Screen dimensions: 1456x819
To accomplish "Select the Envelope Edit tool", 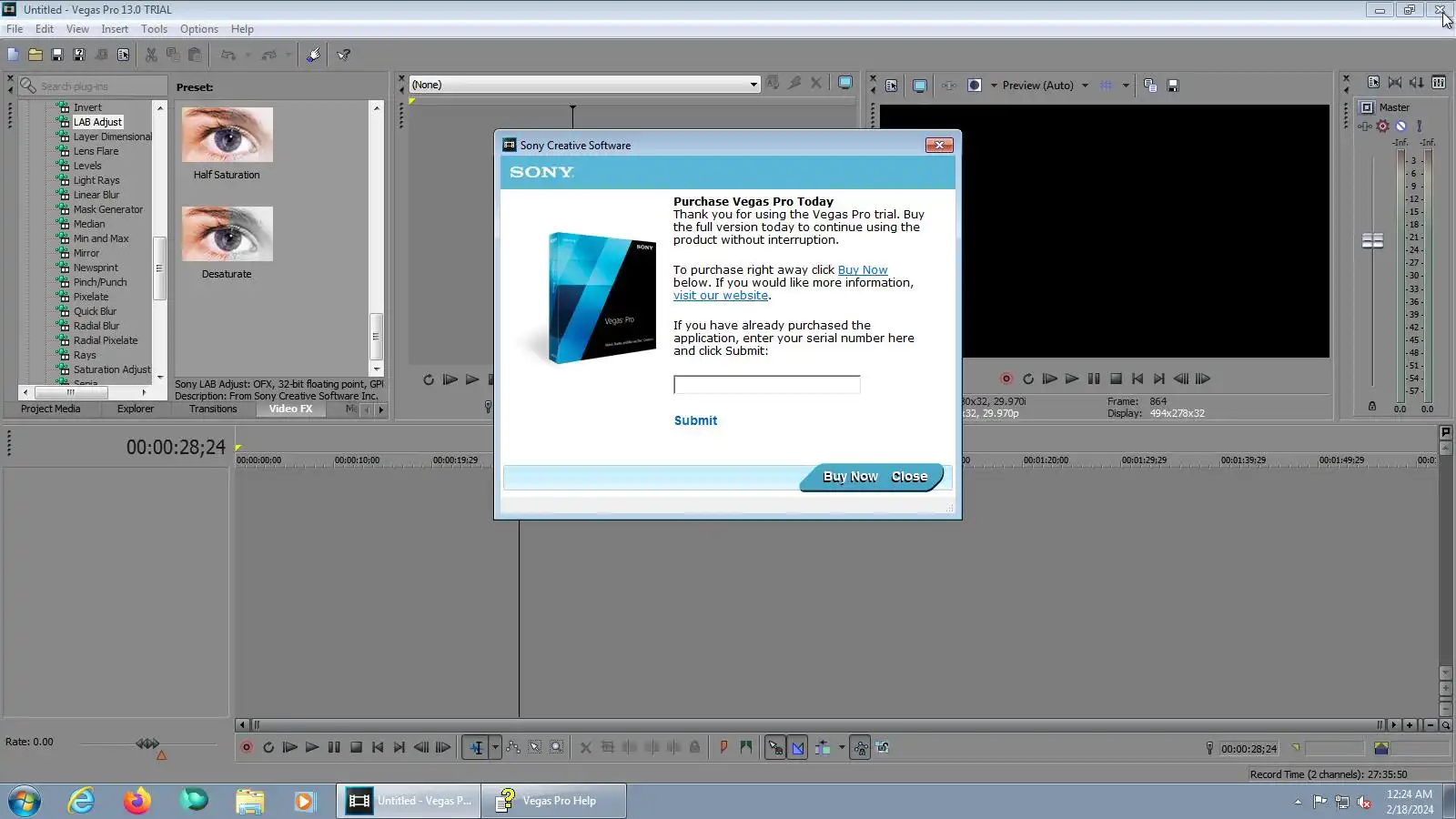I will pos(513,747).
